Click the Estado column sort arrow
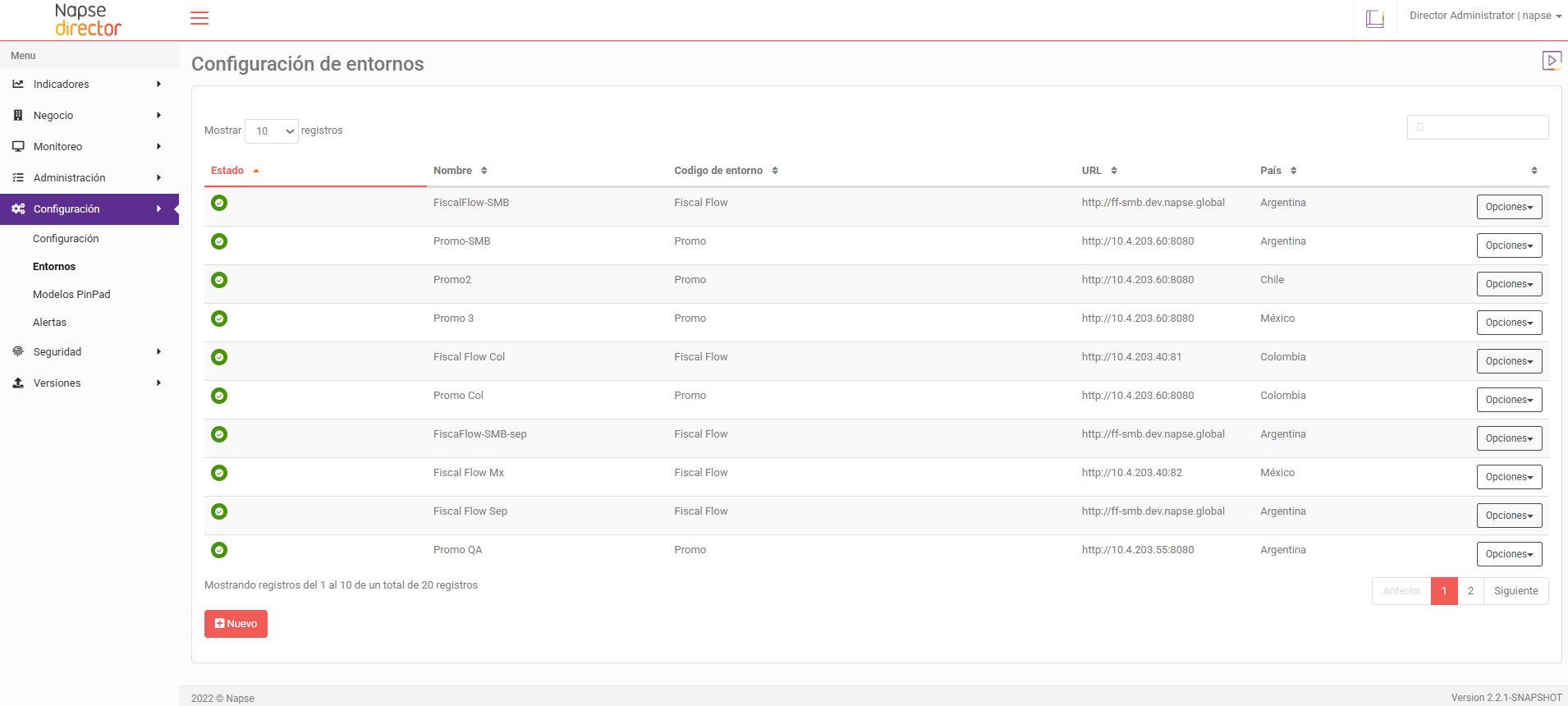 256,171
